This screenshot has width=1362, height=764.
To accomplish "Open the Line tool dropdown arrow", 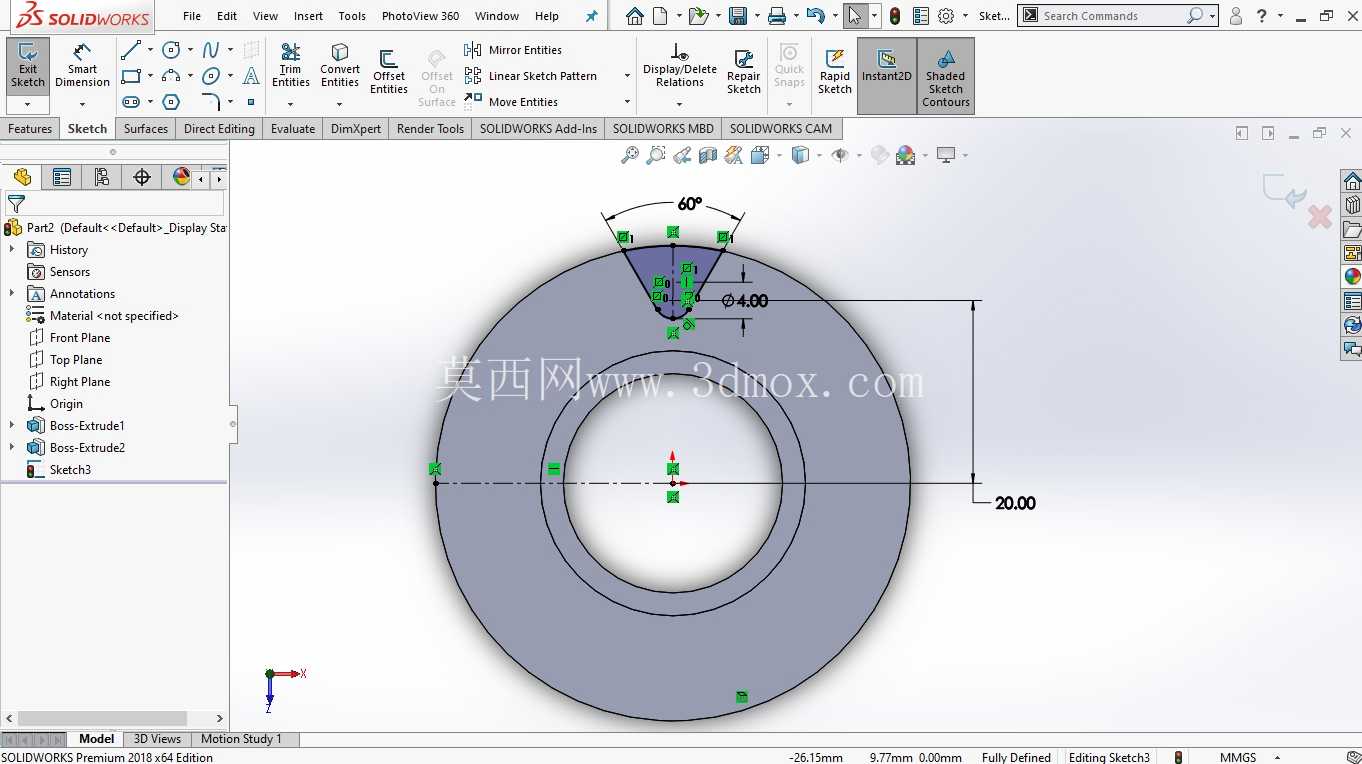I will [150, 50].
